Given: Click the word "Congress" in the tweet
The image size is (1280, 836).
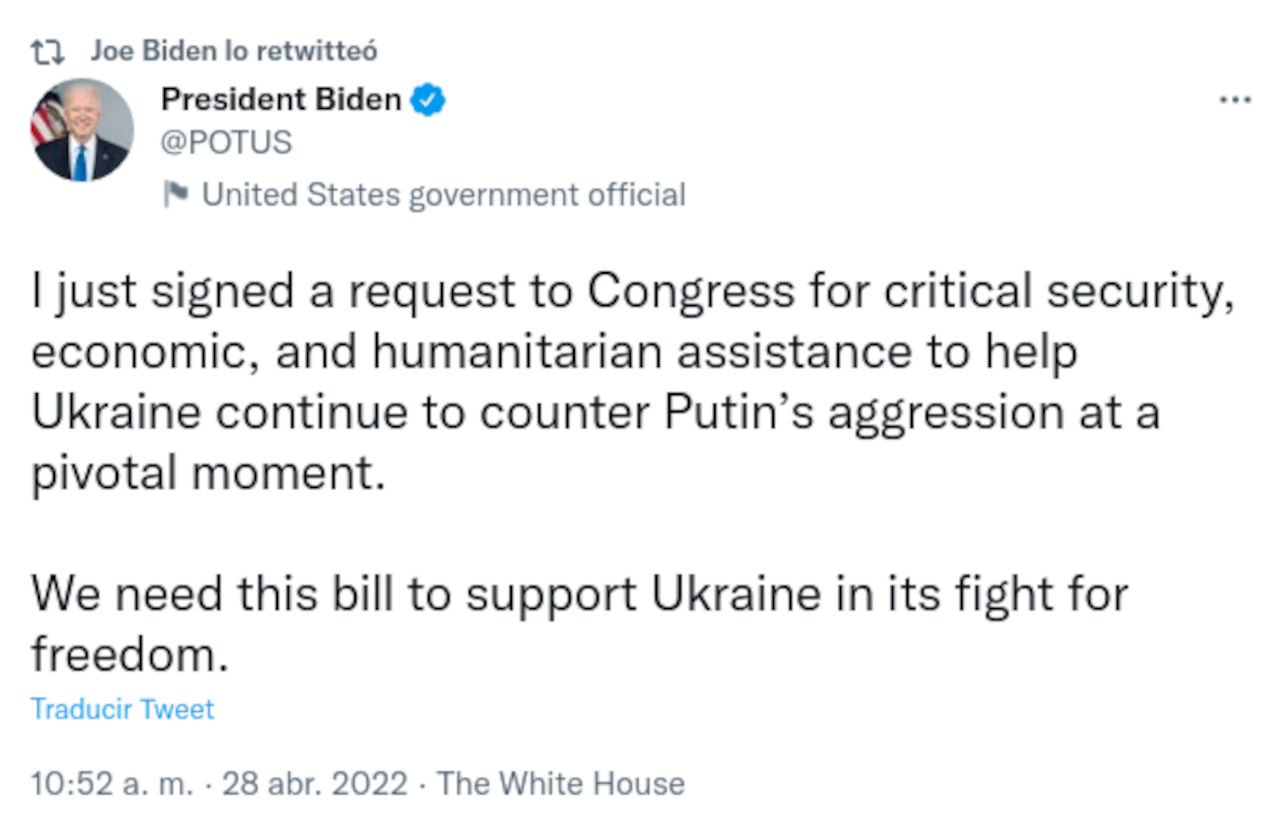Looking at the screenshot, I should [689, 292].
